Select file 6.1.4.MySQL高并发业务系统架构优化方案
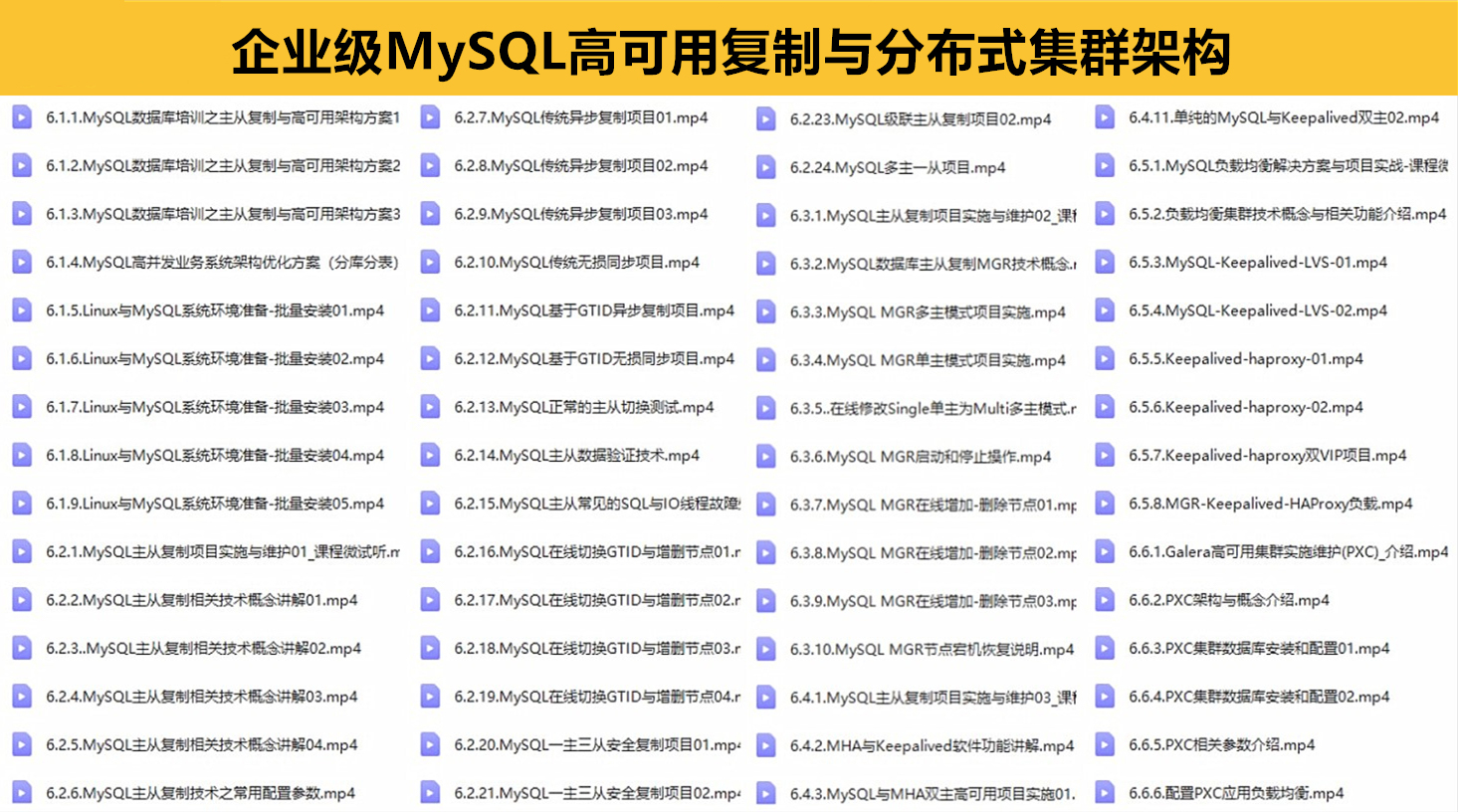The image size is (1458, 812). pyautogui.click(x=221, y=263)
